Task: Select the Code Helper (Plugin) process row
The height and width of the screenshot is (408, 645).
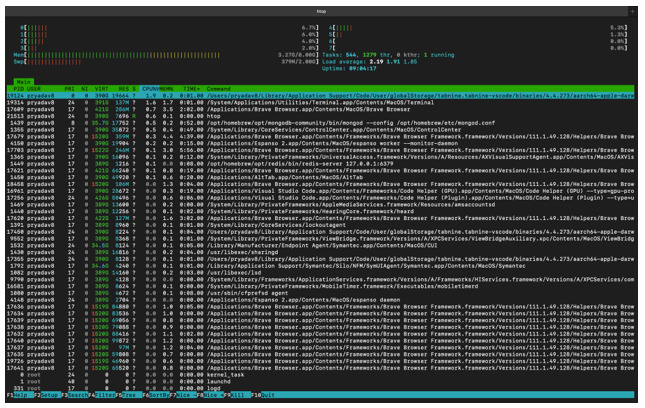Action: coord(320,198)
